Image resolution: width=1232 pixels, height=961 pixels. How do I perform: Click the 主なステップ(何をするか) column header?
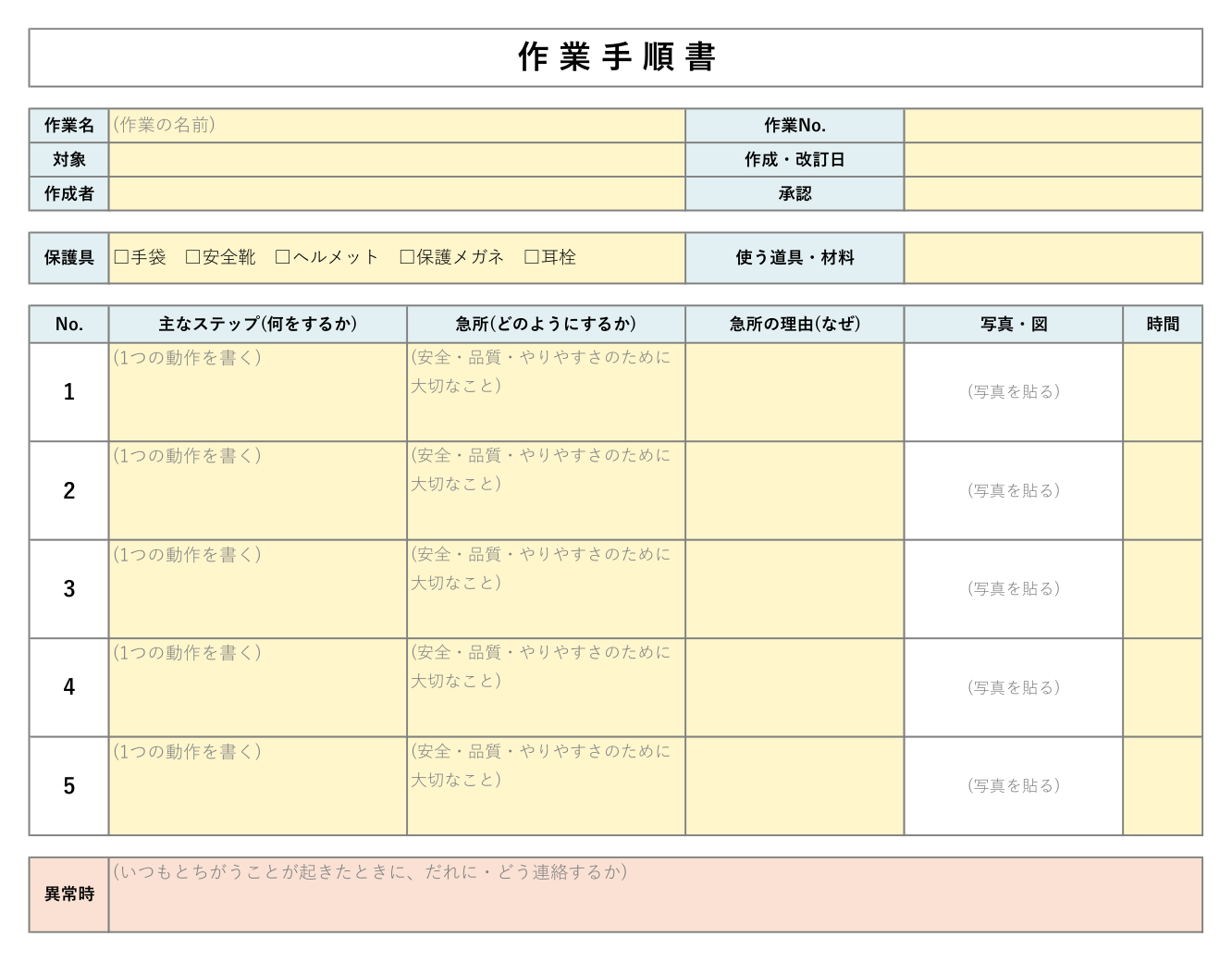tap(258, 325)
